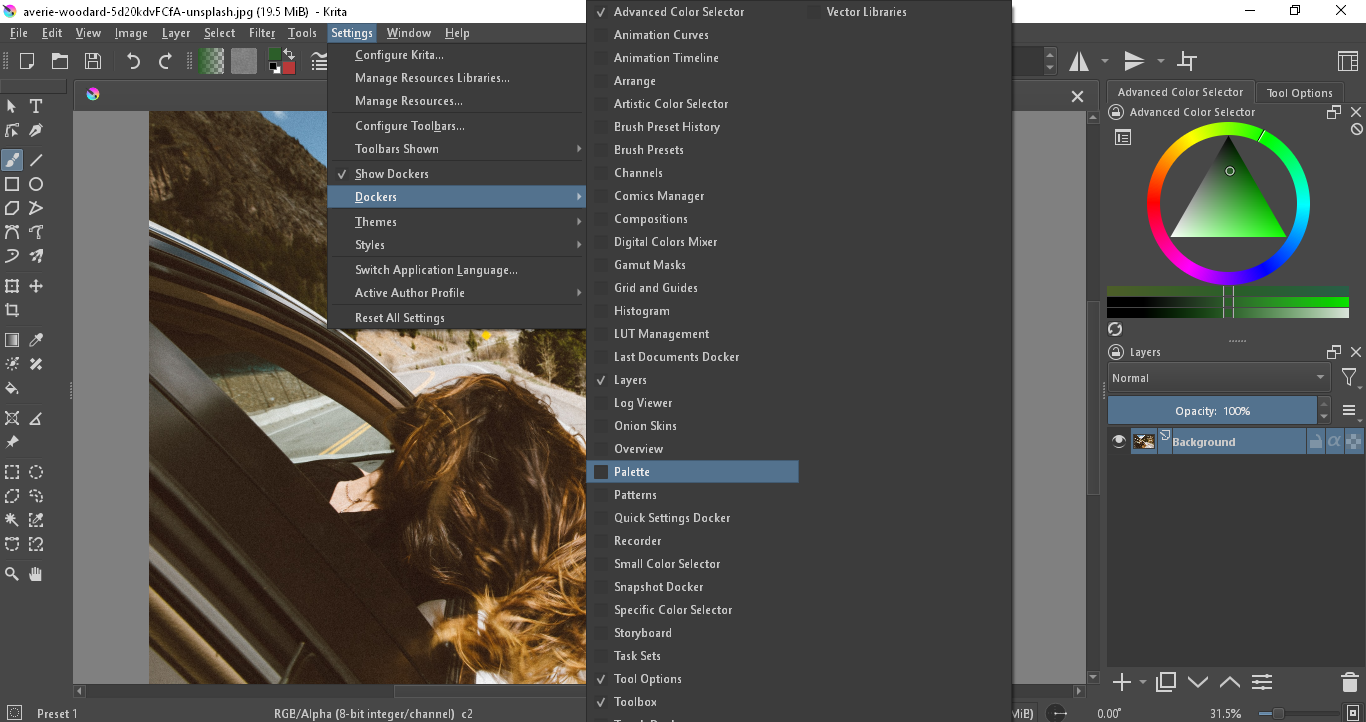
Task: Enable the Channels docker
Action: [x=601, y=173]
